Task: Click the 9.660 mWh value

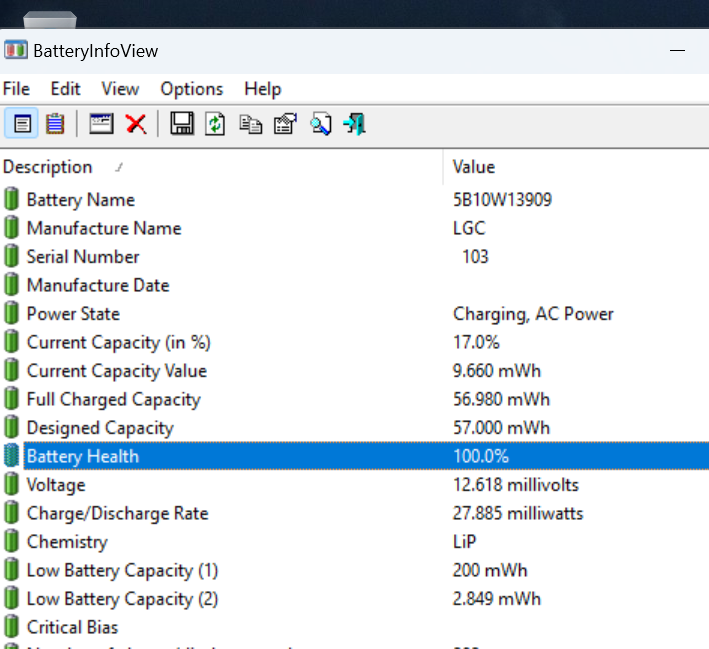Action: [496, 370]
